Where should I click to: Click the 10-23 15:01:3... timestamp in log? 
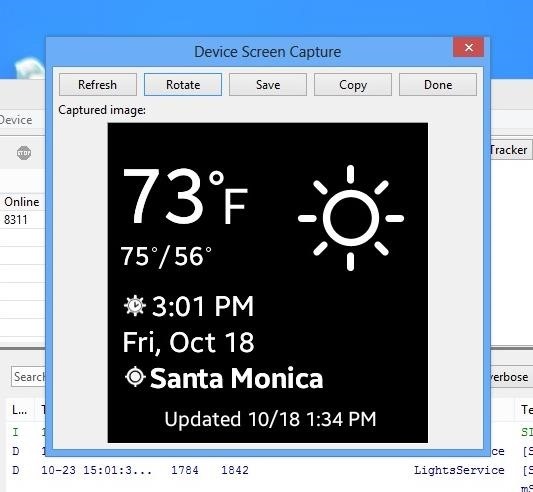pyautogui.click(x=97, y=470)
